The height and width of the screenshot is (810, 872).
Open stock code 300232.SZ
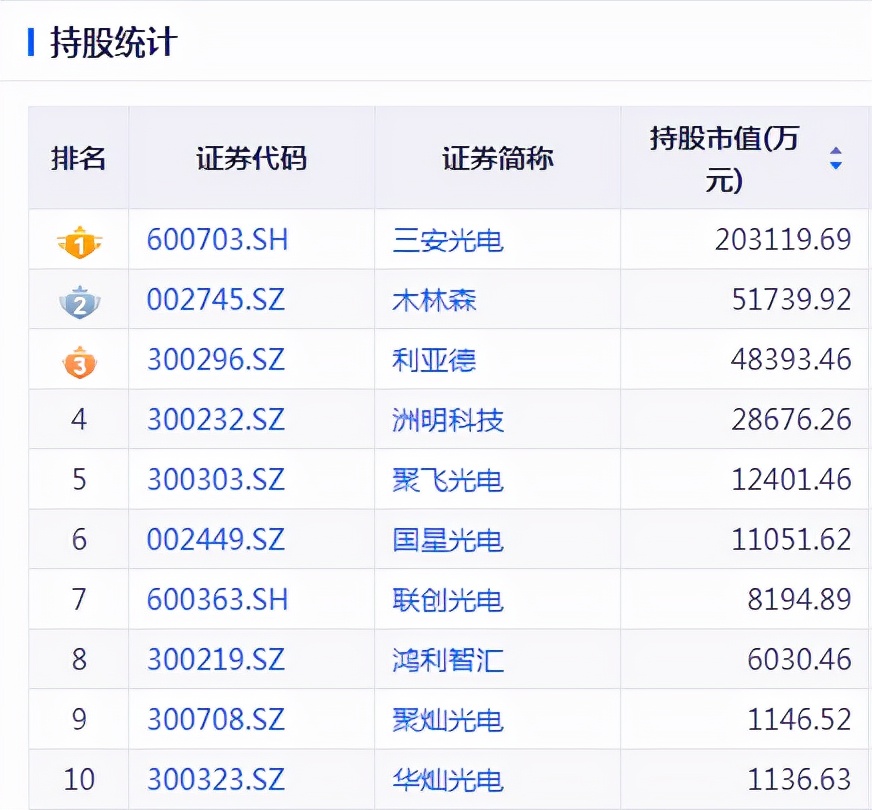point(216,420)
